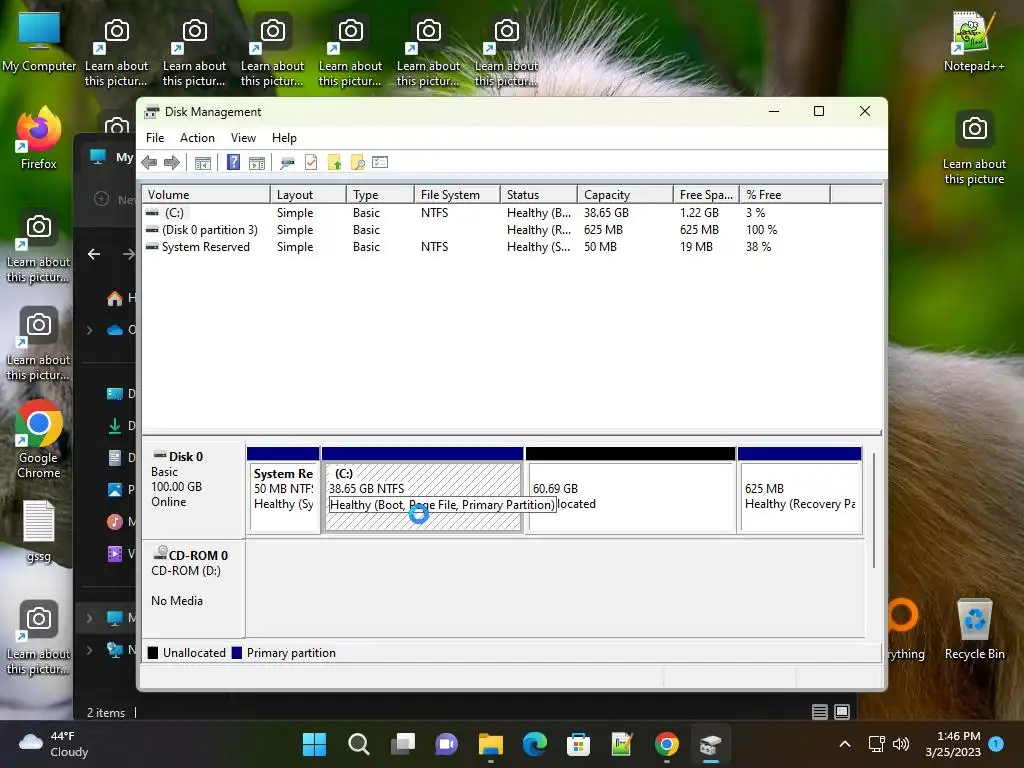Viewport: 1024px width, 768px height.
Task: Click the 1.22 GB free space cell
Action: click(699, 213)
